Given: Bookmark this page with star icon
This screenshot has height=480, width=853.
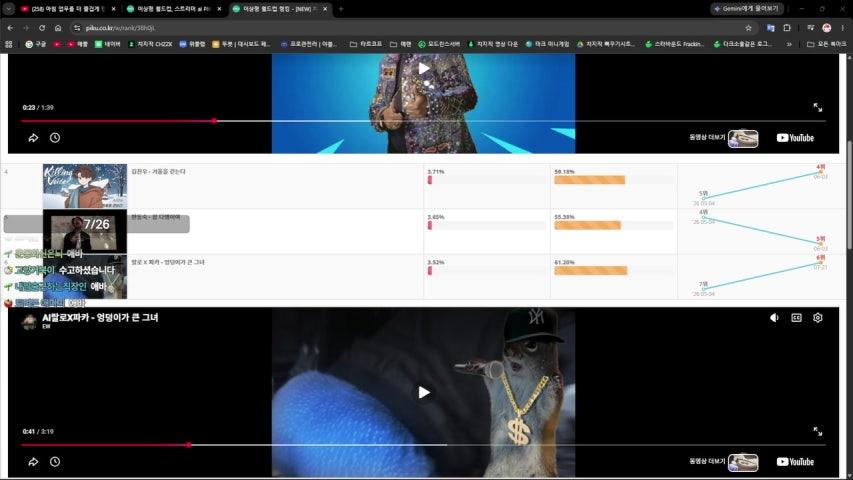Looking at the screenshot, I should coord(748,28).
